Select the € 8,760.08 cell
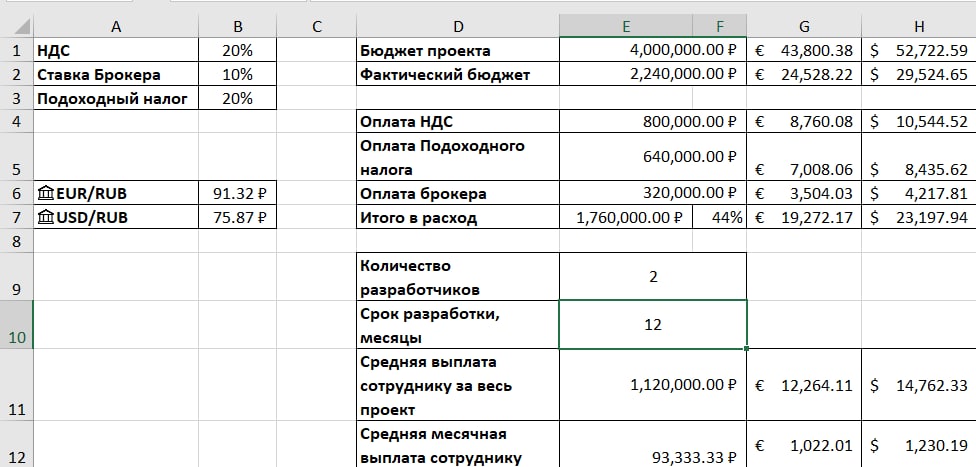 804,121
